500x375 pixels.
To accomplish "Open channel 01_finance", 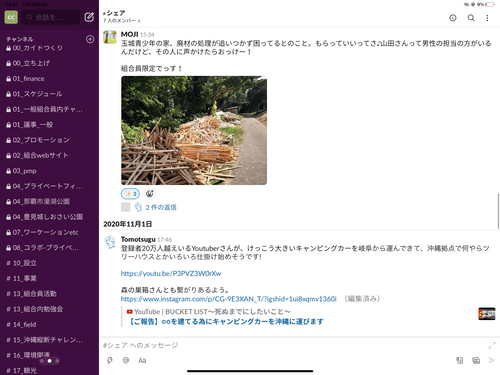I will (x=49, y=79).
